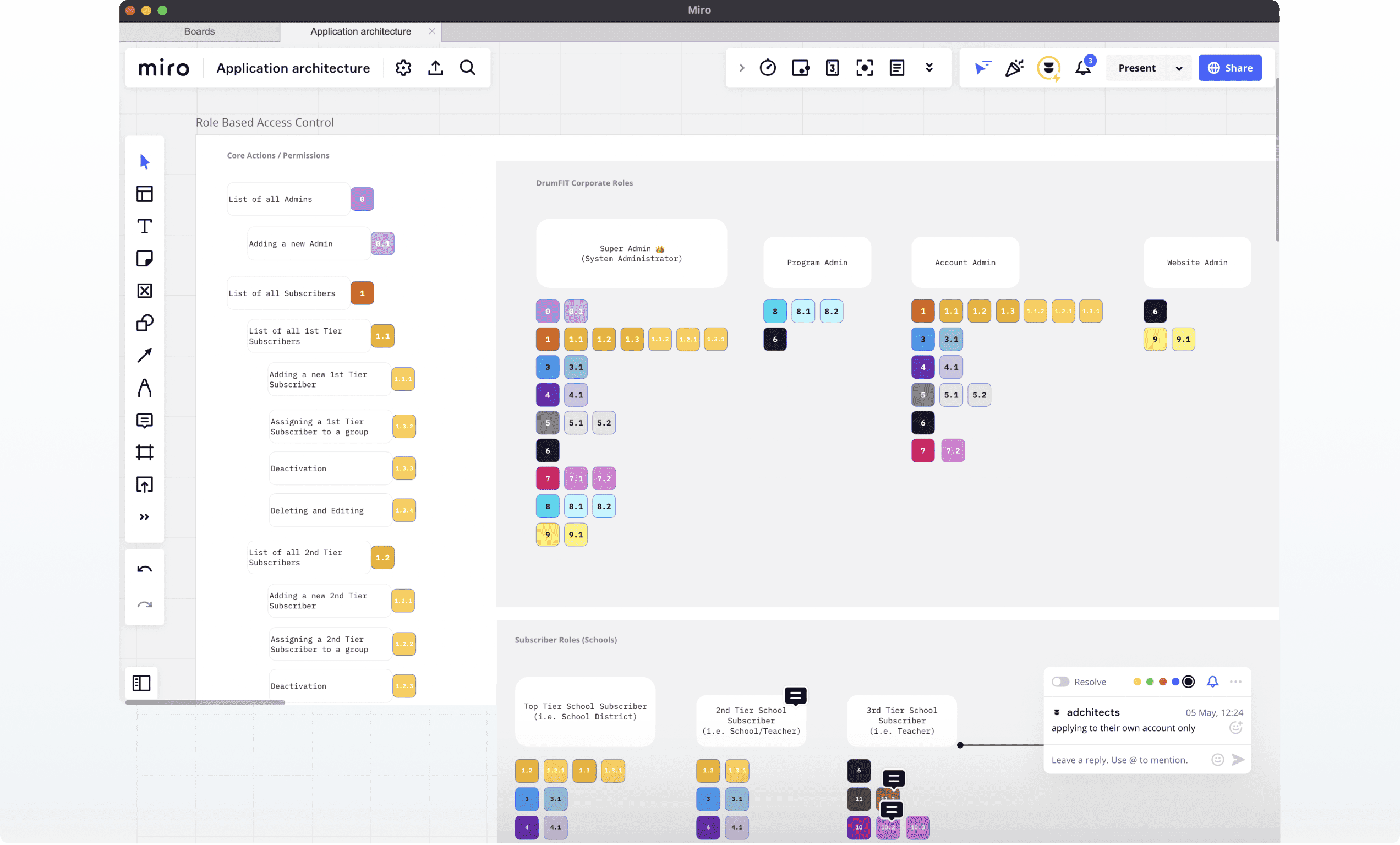Toggle the comment follow bell icon
The width and height of the screenshot is (1400, 845).
pyautogui.click(x=1212, y=682)
